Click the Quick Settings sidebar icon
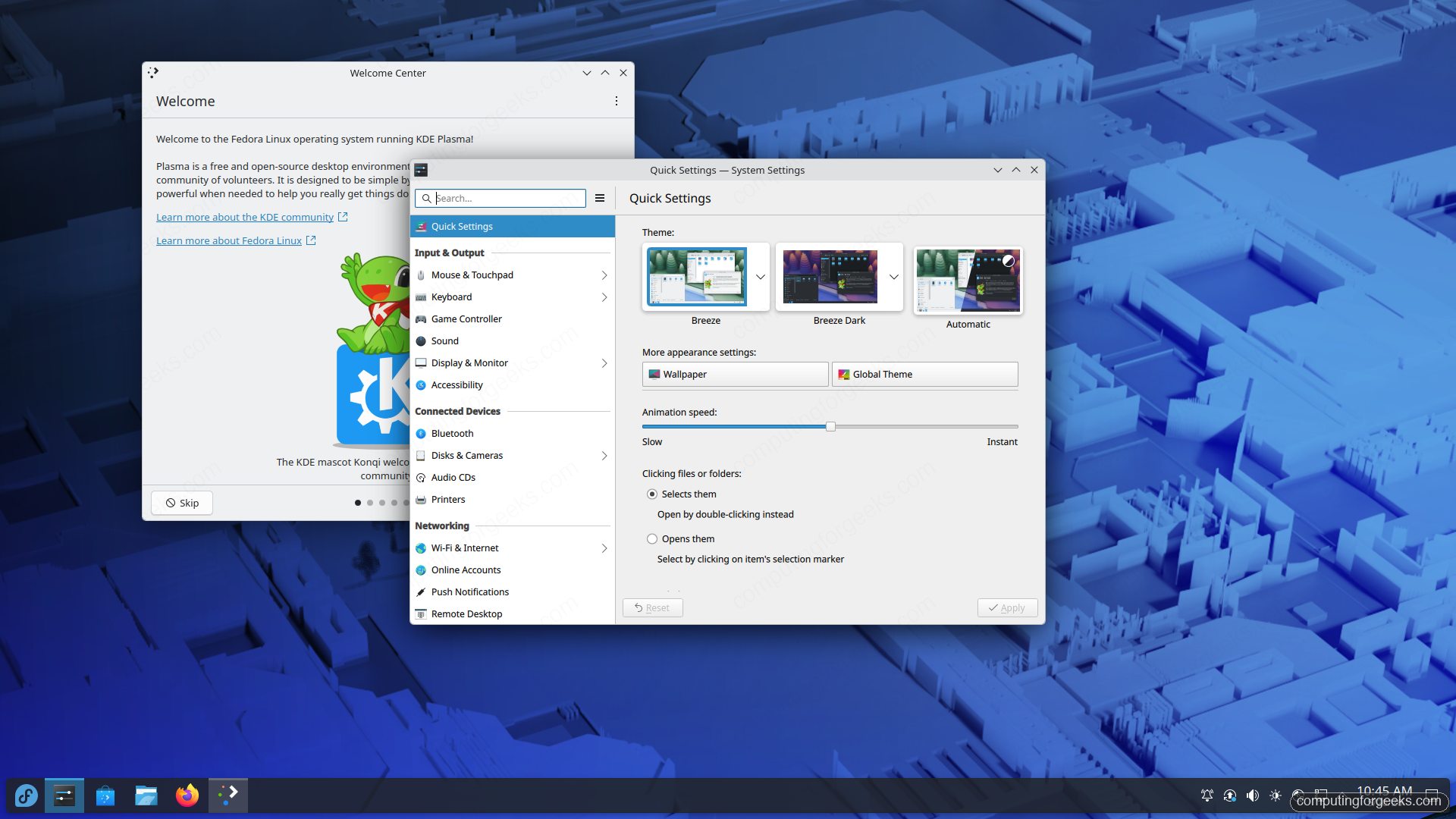1456x819 pixels. coord(421,227)
